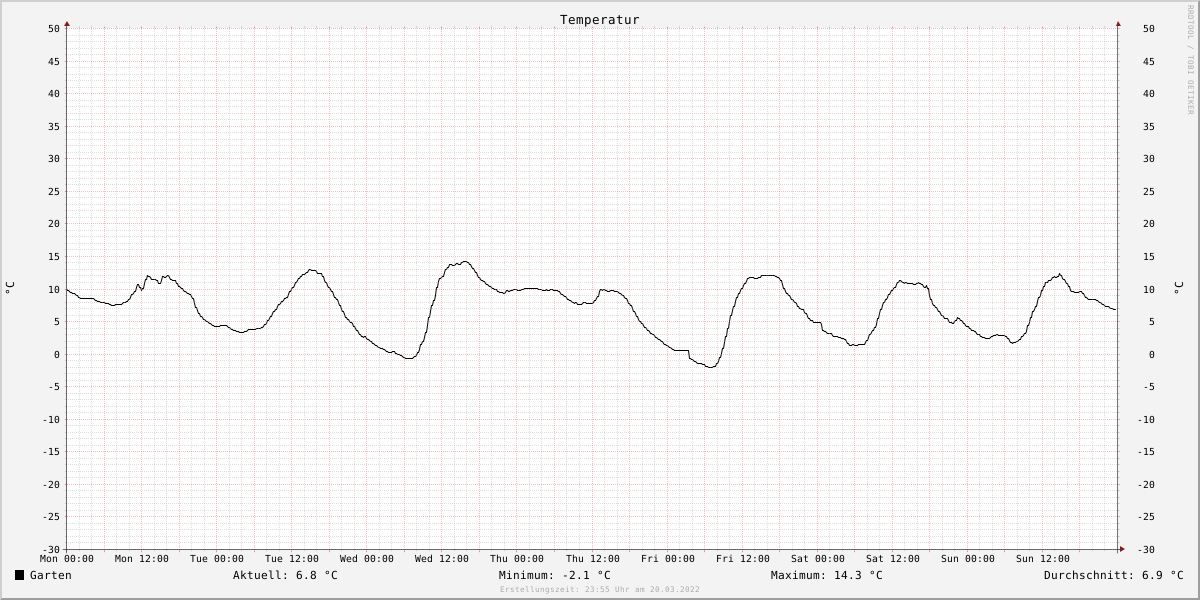This screenshot has height=600, width=1200.
Task: Click the -30 label on left temperature axis
Action: (51, 550)
